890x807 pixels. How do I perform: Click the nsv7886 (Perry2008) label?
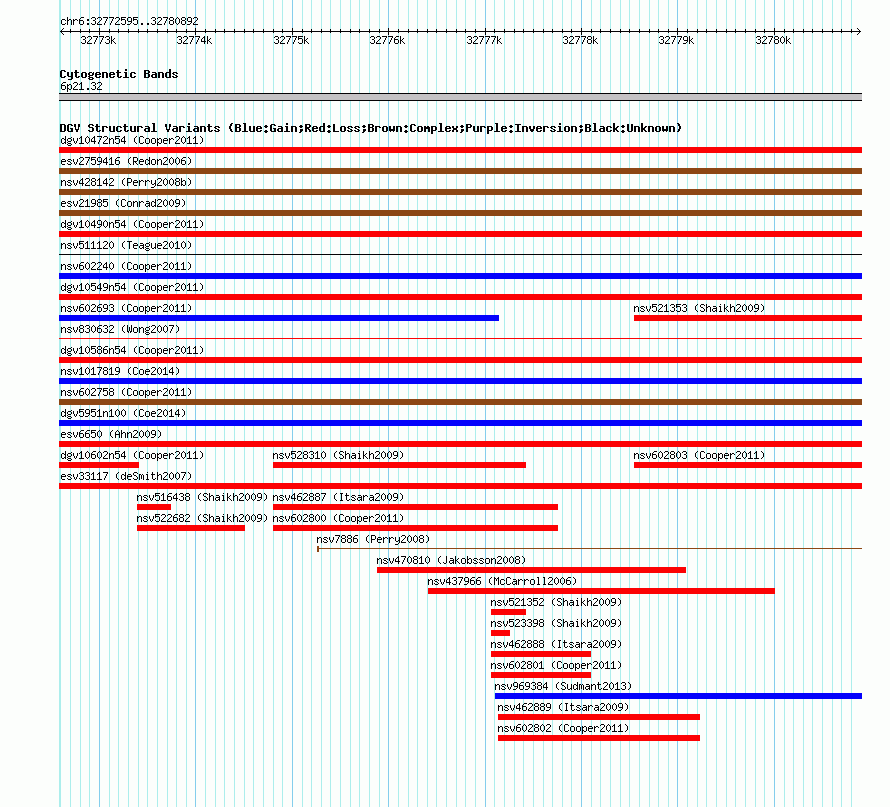coord(373,539)
